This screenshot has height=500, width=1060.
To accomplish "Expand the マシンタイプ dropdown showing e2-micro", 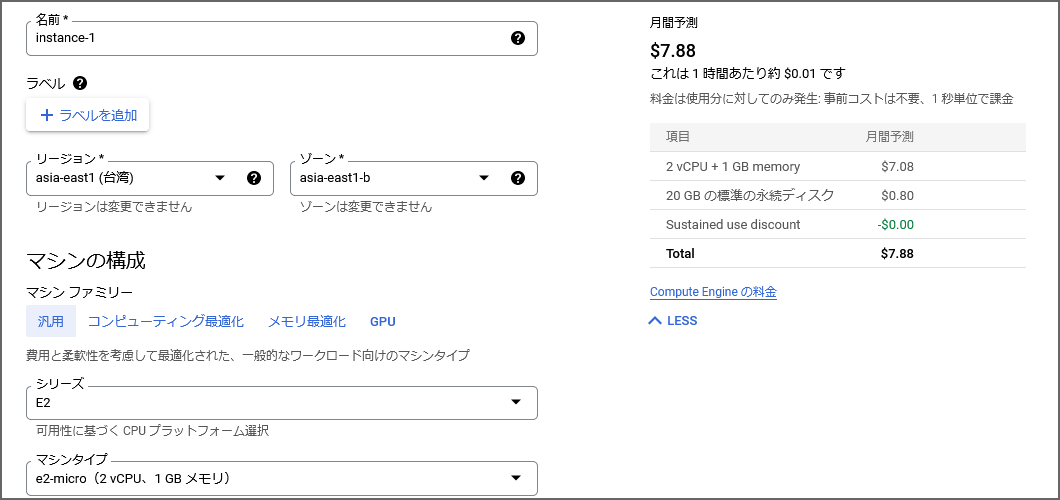I will coord(280,478).
